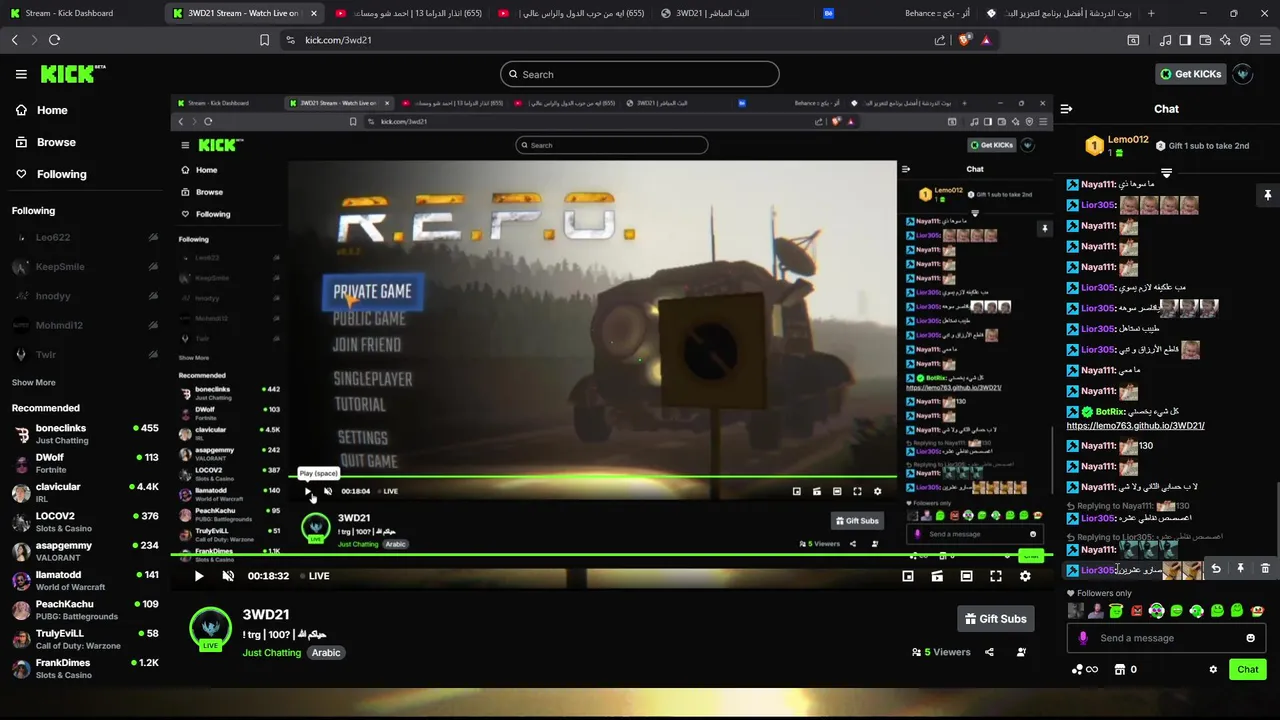Open Brave Leo AI sparkle icon
Viewport: 1280px width, 720px height.
1225,40
